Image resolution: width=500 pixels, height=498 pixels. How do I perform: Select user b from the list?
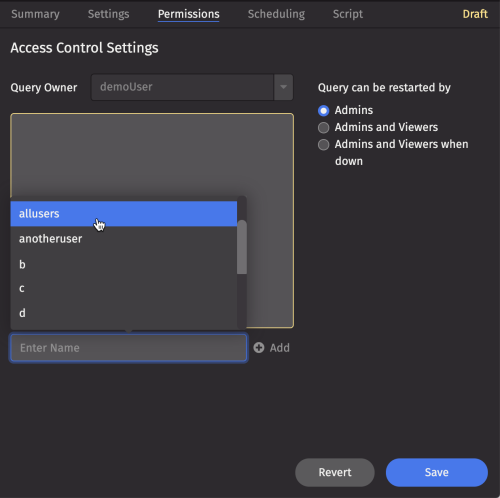pos(124,264)
